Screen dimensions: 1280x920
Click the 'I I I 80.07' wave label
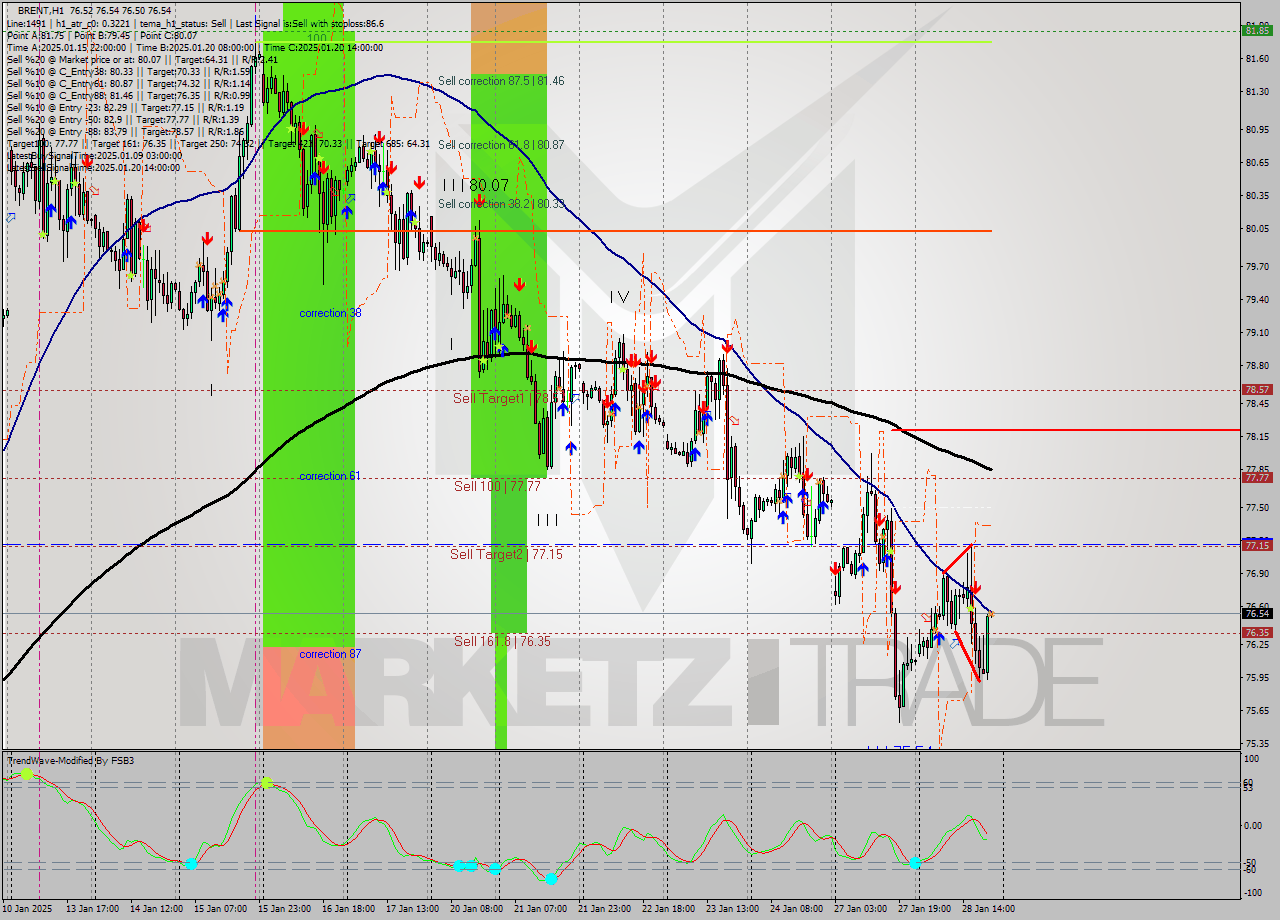point(475,185)
